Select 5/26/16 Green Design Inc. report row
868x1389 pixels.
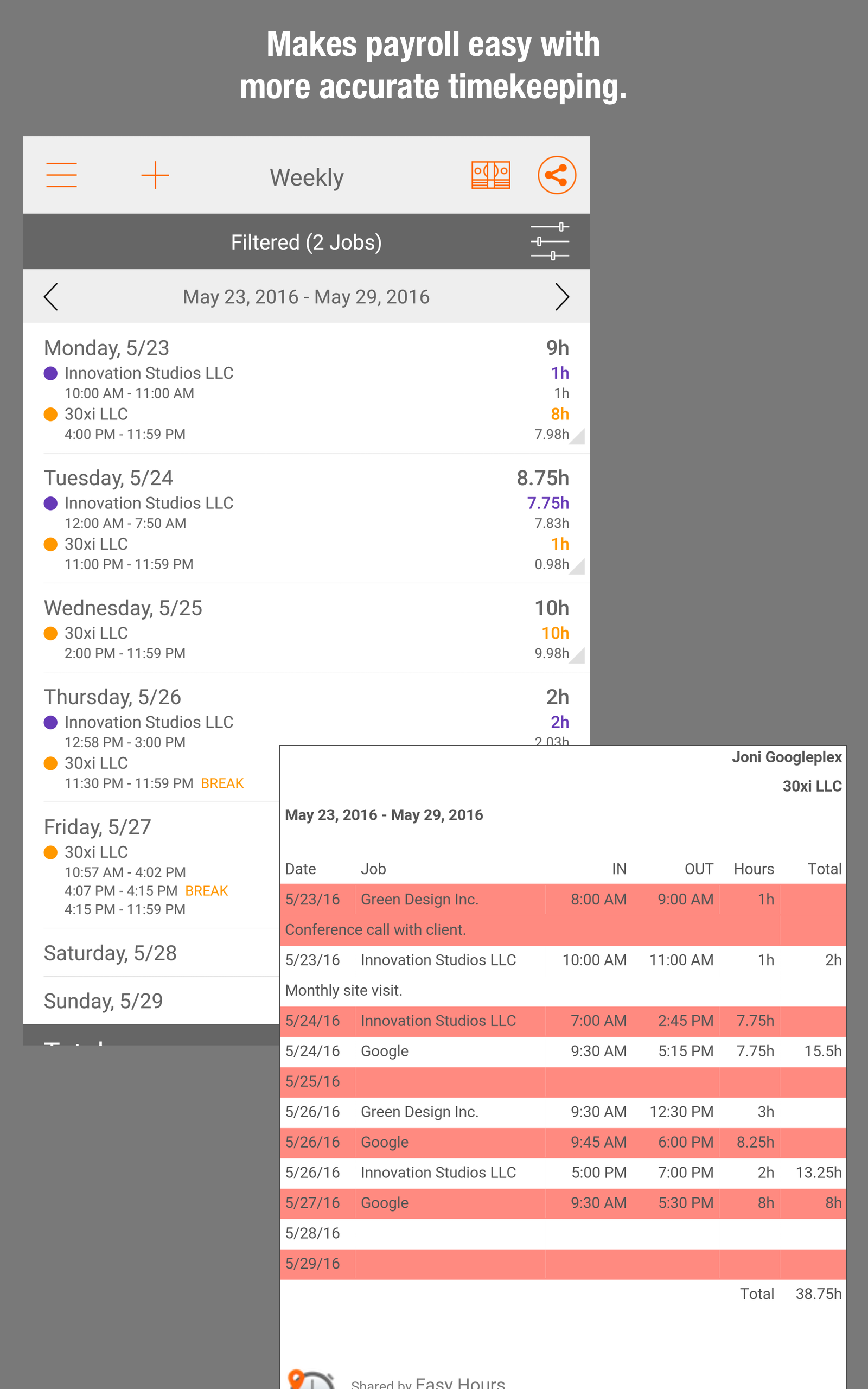coord(563,1112)
